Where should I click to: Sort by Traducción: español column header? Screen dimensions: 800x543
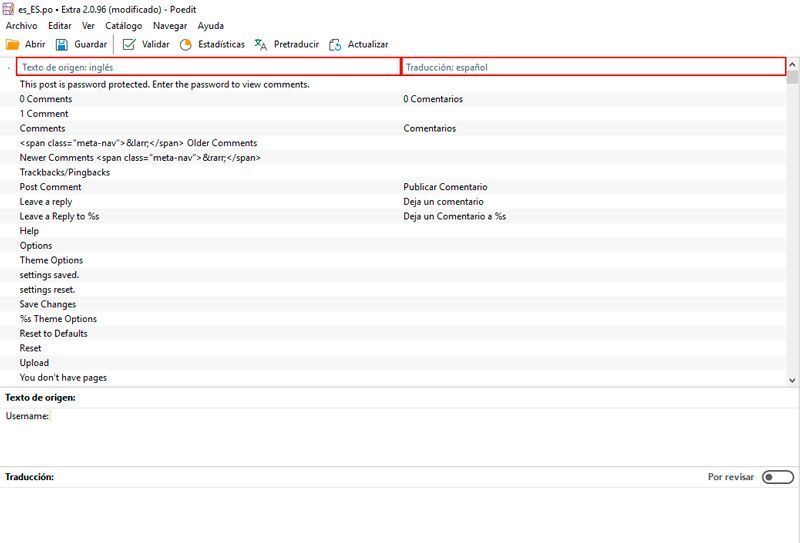point(593,67)
